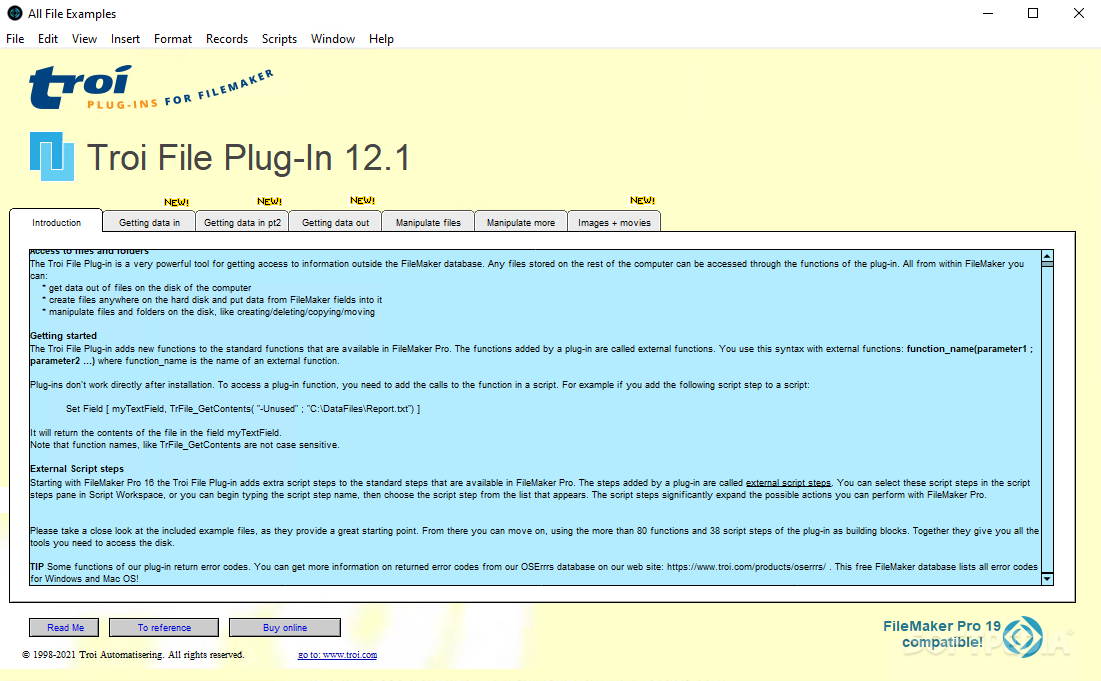Open the Edit menu

pos(48,39)
